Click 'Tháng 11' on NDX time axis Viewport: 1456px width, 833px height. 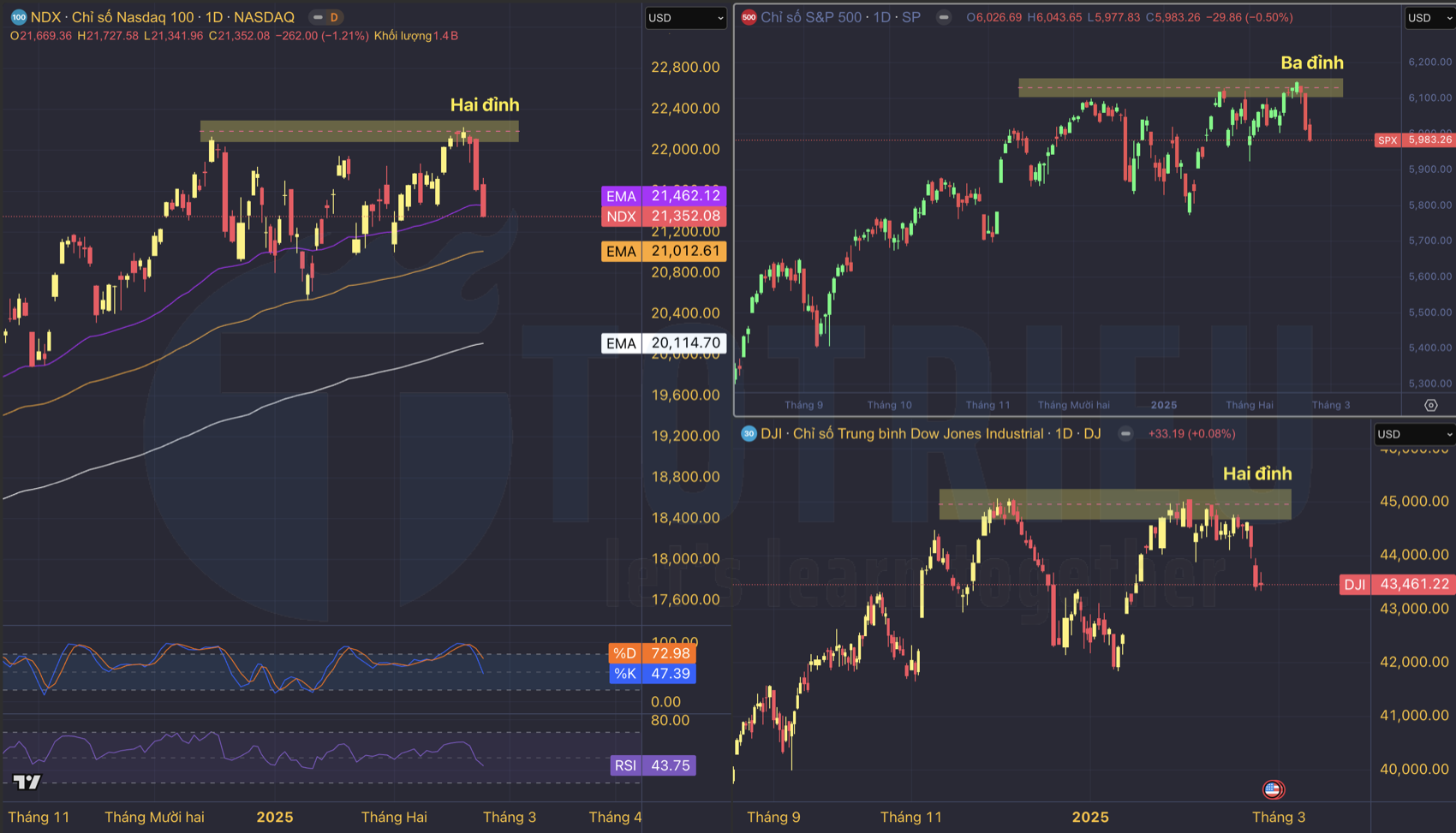pyautogui.click(x=39, y=817)
